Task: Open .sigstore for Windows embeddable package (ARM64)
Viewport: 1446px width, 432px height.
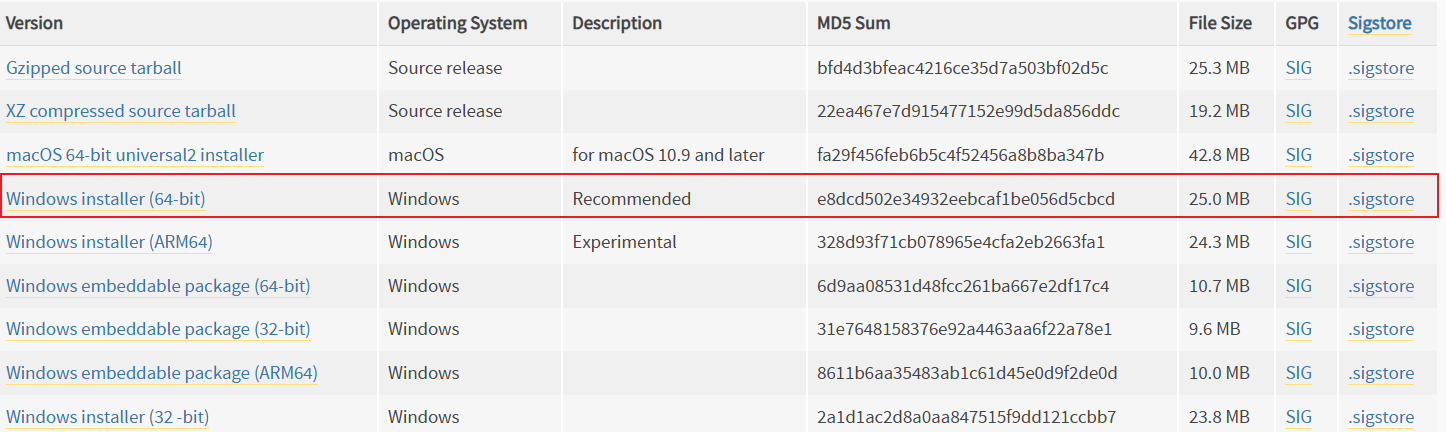Action: [1381, 373]
